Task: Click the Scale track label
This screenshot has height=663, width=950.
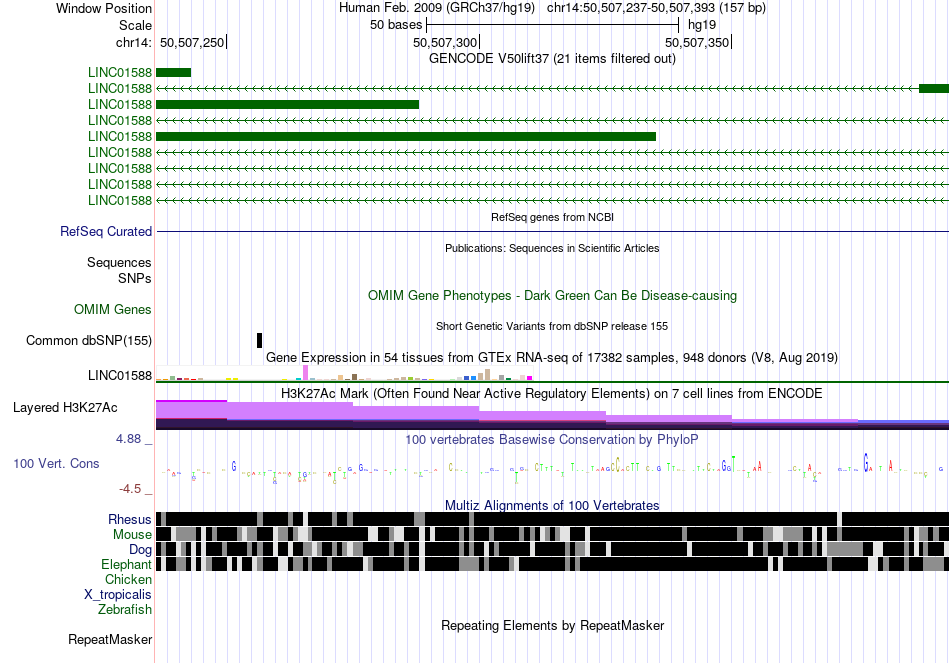Action: pos(135,25)
